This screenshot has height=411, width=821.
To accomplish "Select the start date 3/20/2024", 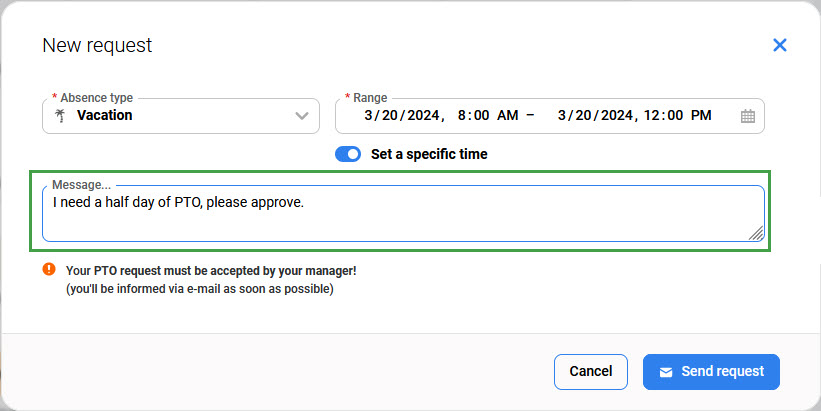I will tap(402, 116).
